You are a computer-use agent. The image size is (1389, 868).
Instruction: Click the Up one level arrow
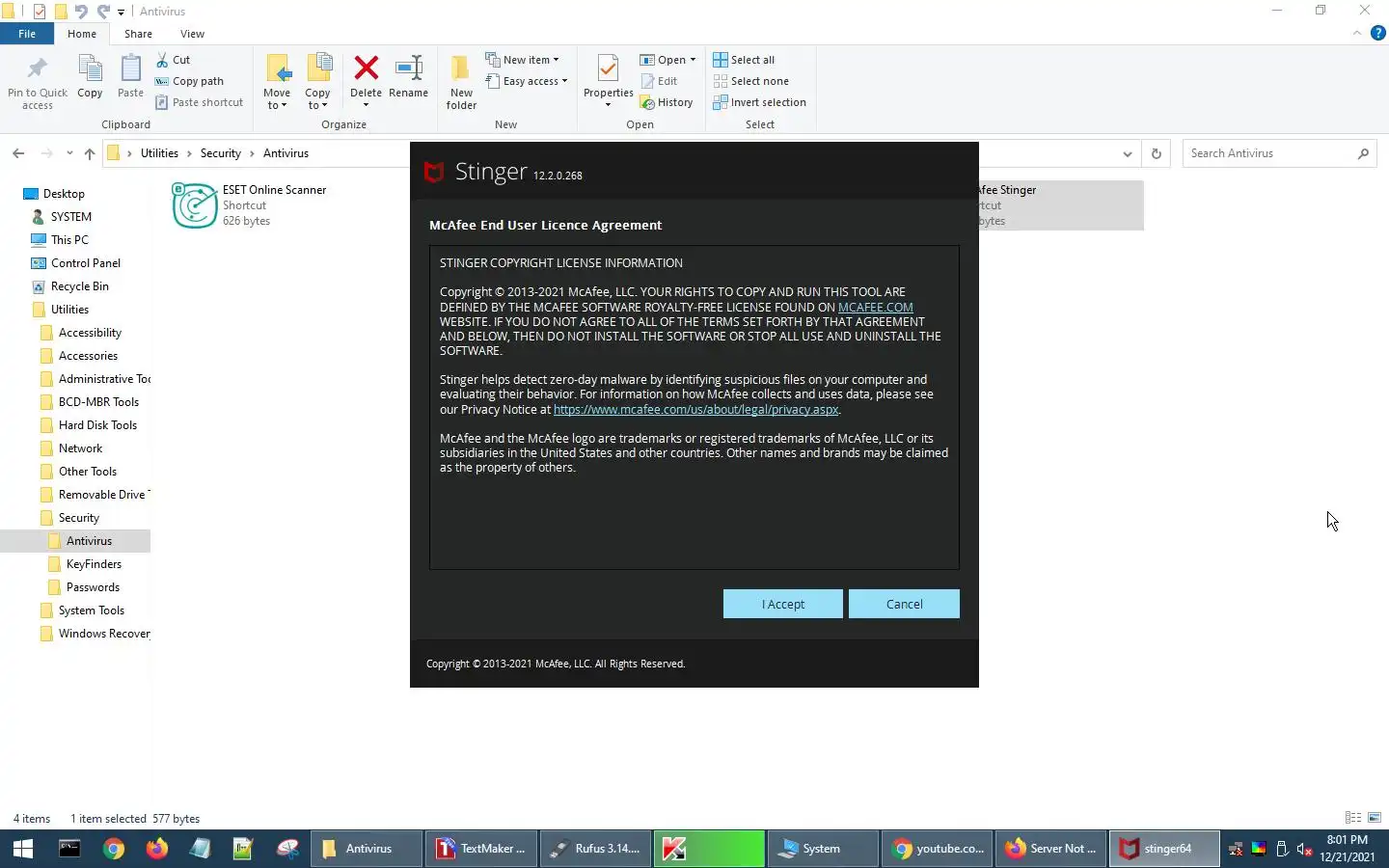[x=90, y=153]
